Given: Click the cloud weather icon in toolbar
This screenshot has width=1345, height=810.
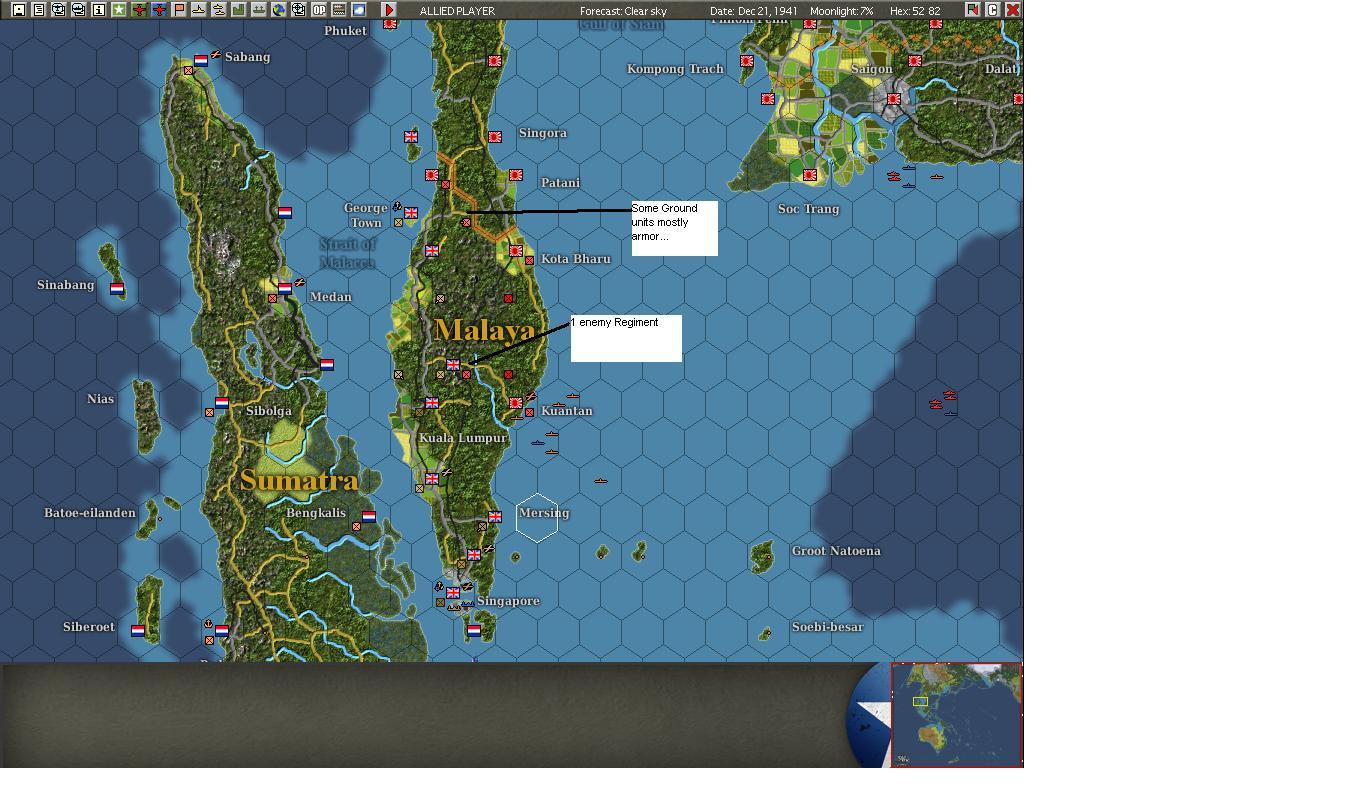Looking at the screenshot, I should coord(359,10).
